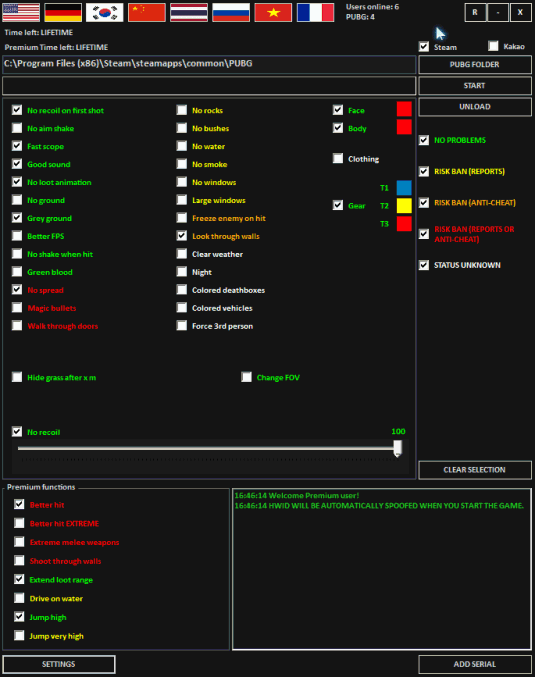
Task: Select the United States flag language
Action: pyautogui.click(x=21, y=12)
